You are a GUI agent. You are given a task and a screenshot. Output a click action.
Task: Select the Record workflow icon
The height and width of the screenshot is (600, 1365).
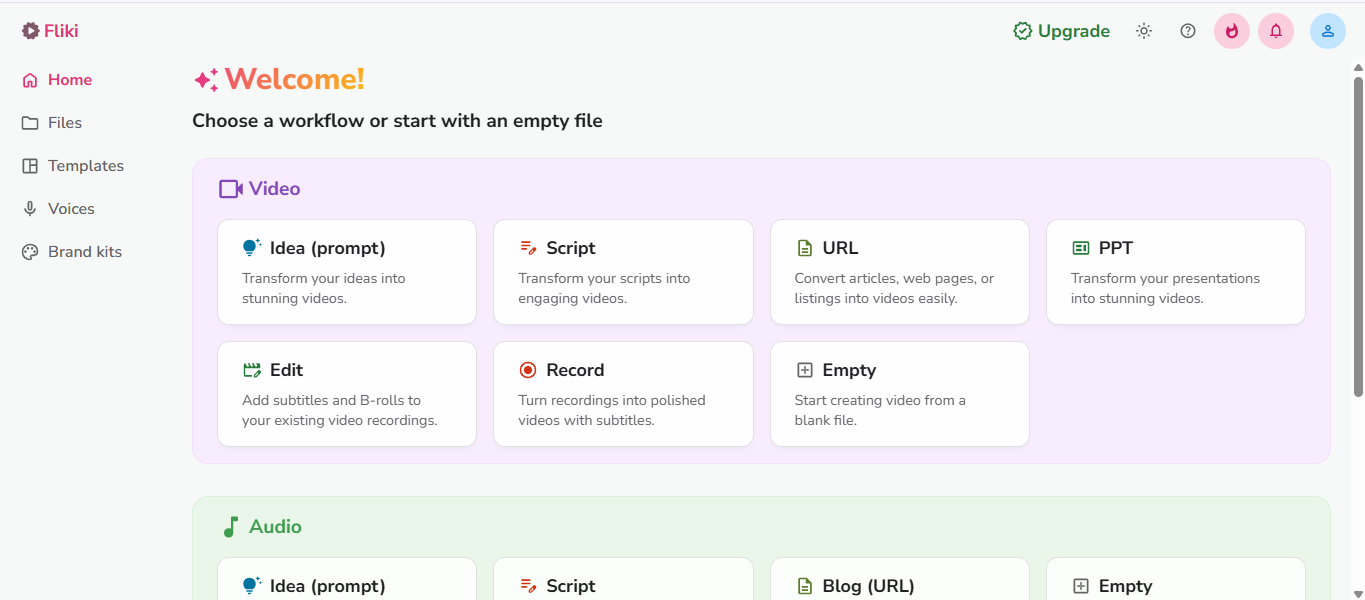[528, 369]
